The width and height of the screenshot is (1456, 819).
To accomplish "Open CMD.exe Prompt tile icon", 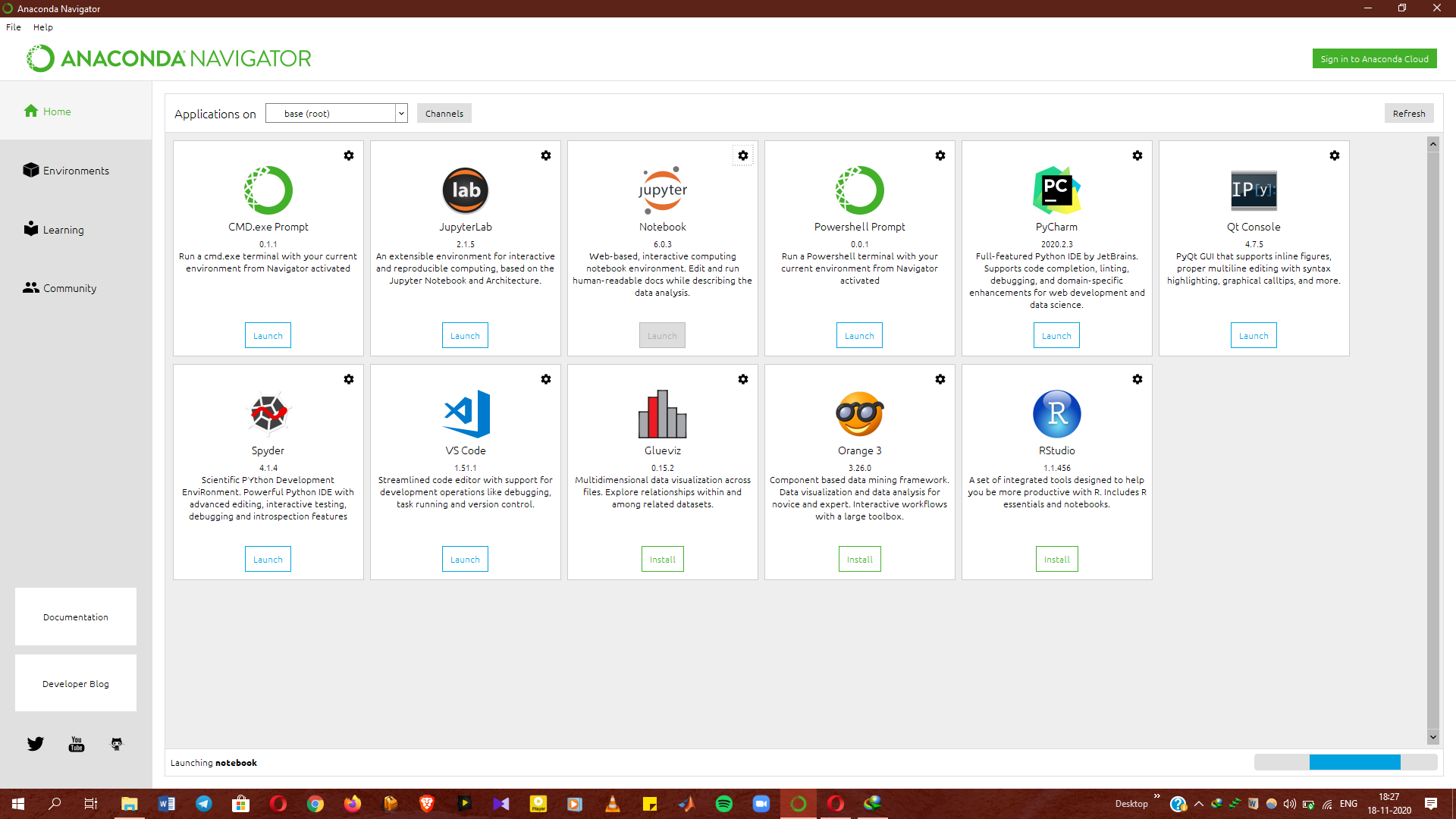I will (x=267, y=190).
